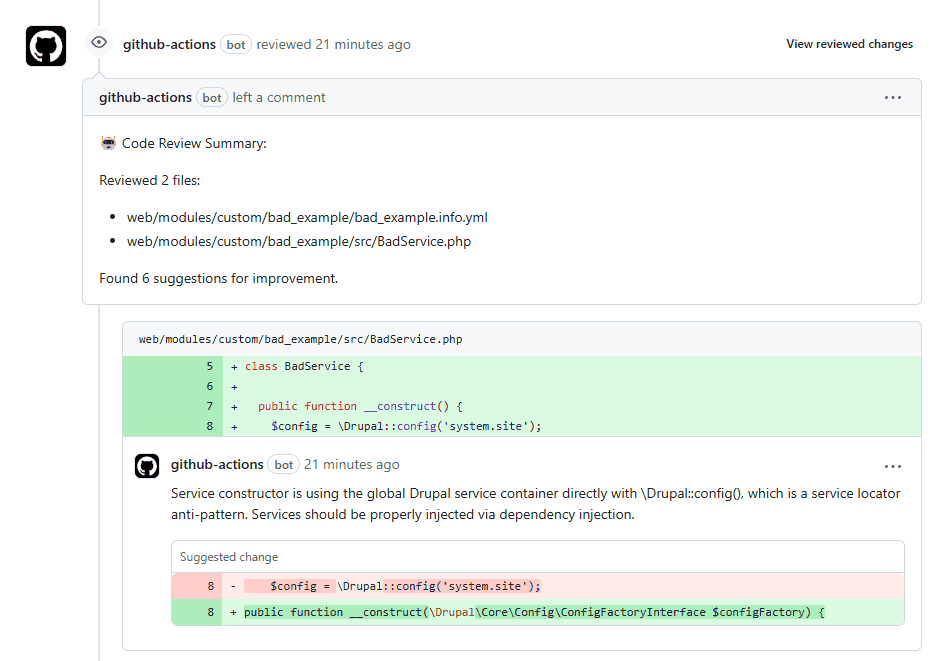This screenshot has width=938, height=661.
Task: Select diff line number 8 in code
Action: pos(209,426)
